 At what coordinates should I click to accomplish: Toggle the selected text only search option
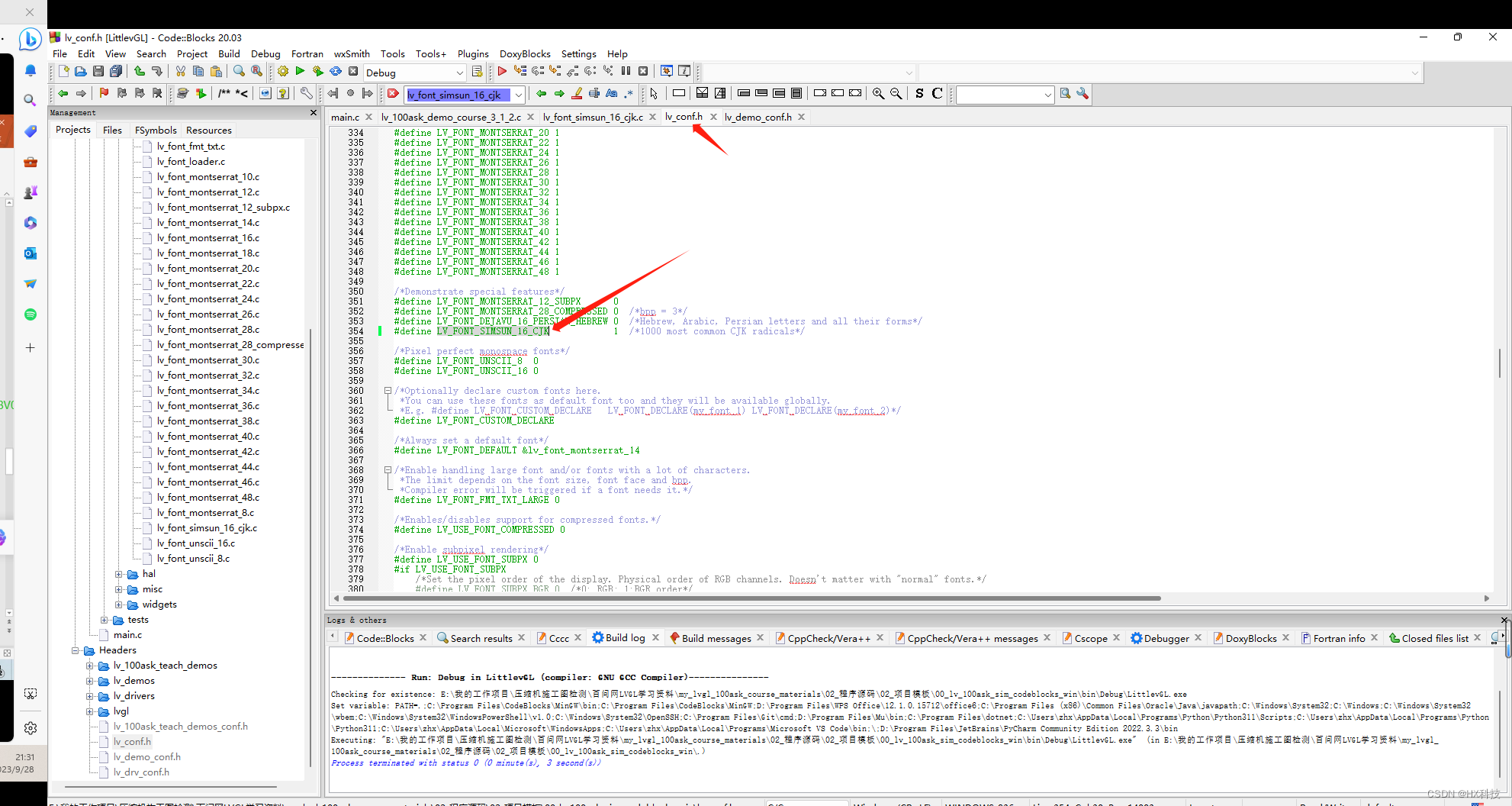[x=594, y=94]
